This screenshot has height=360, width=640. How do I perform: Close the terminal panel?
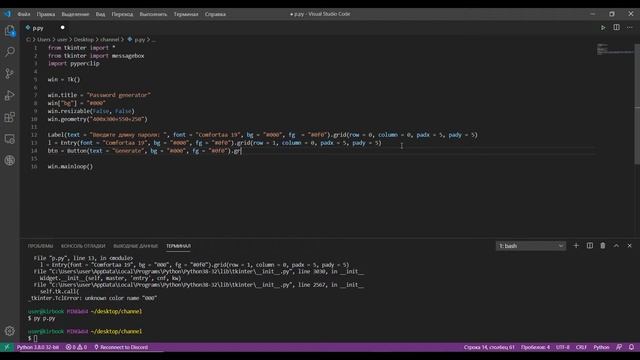(x=629, y=246)
